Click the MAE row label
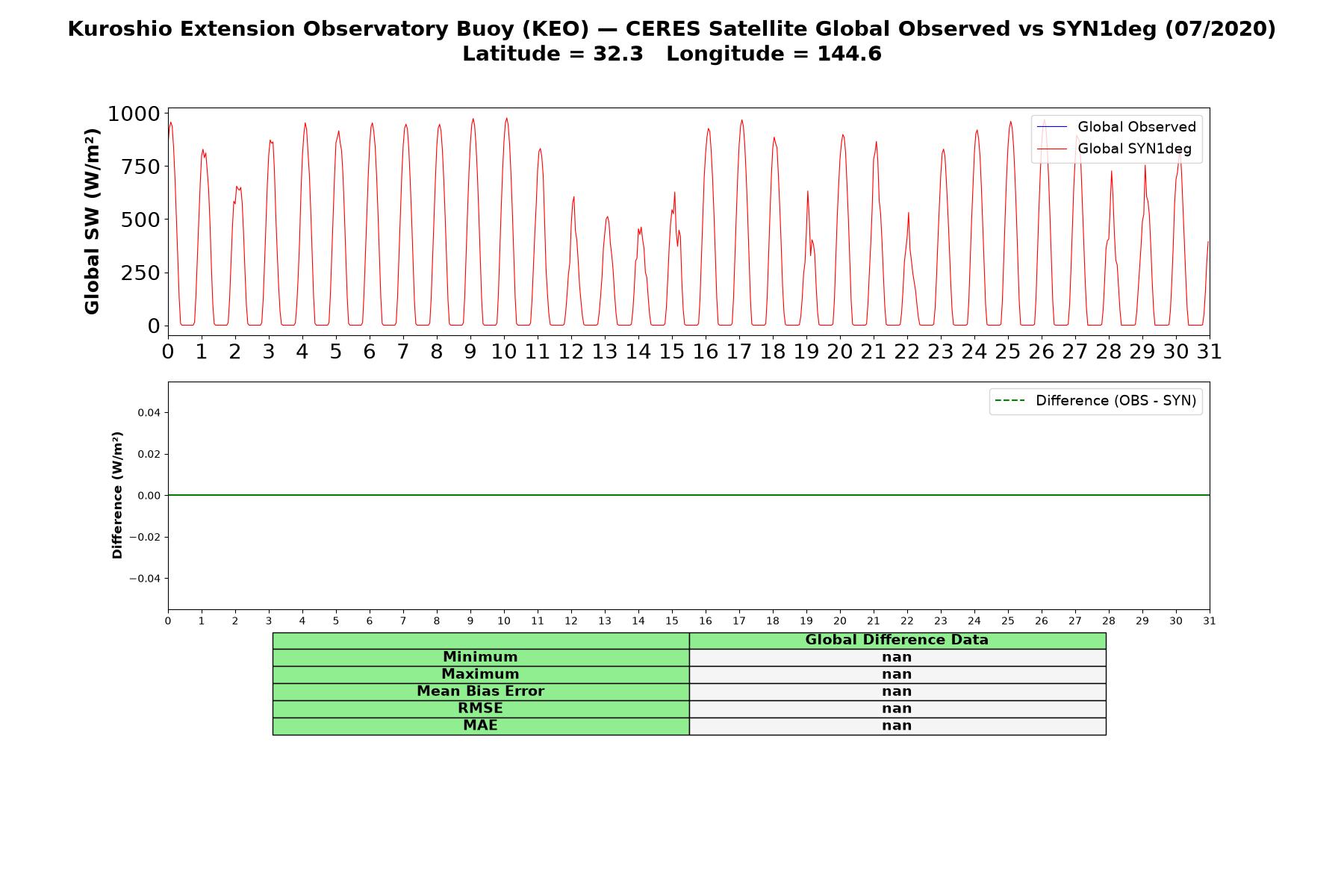Screen dimensions: 1344x896 481,726
